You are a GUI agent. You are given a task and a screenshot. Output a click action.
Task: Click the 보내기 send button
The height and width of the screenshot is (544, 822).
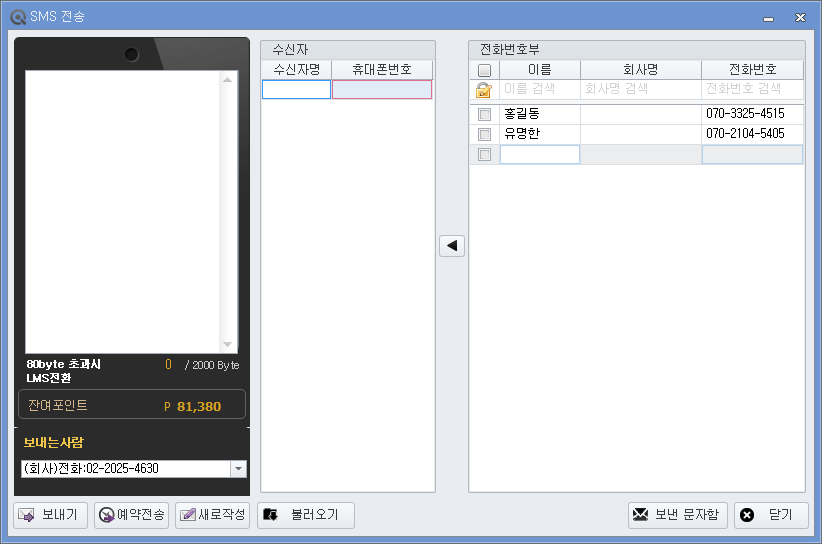pos(51,515)
